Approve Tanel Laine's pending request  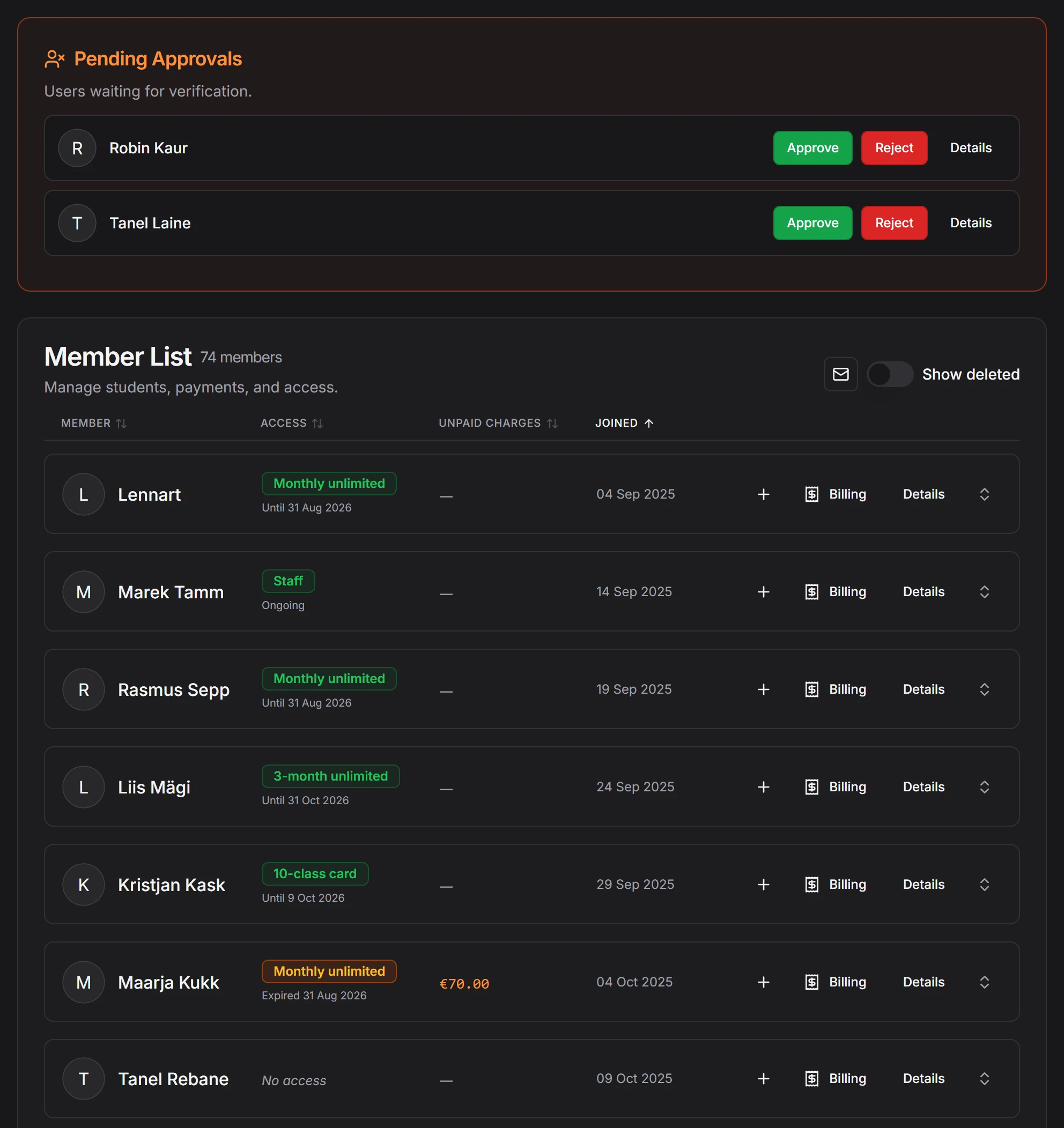[812, 223]
